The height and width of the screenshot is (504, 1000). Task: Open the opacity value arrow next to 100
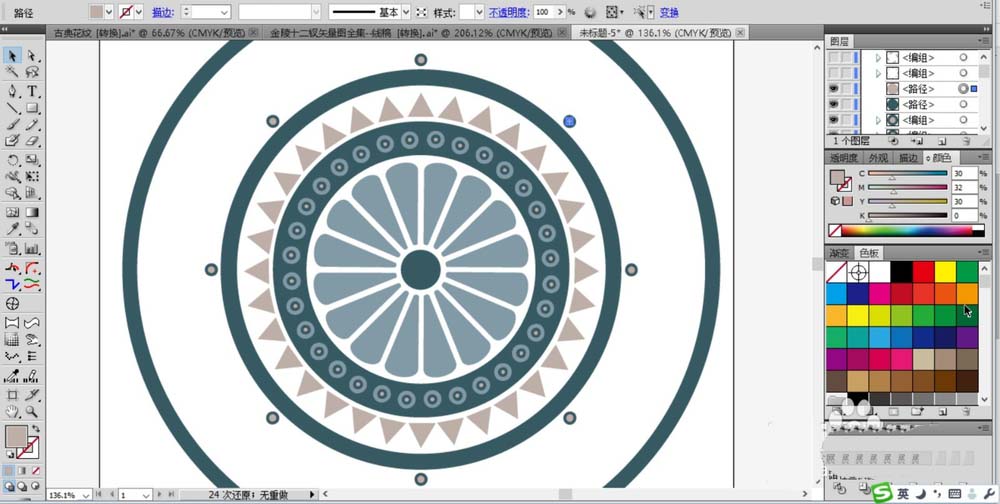point(560,12)
